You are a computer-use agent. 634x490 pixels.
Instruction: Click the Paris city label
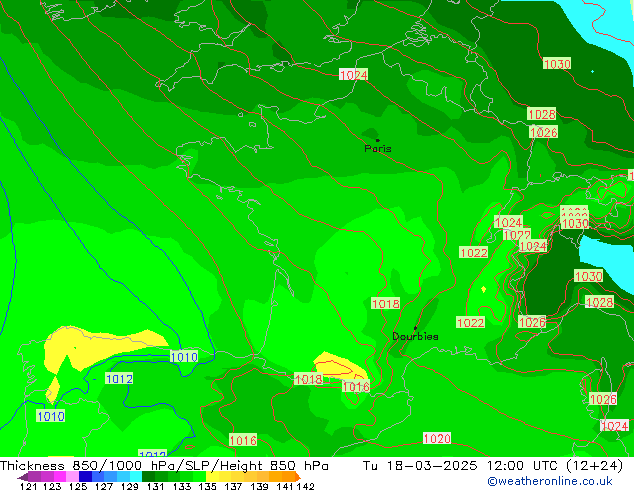tap(378, 149)
